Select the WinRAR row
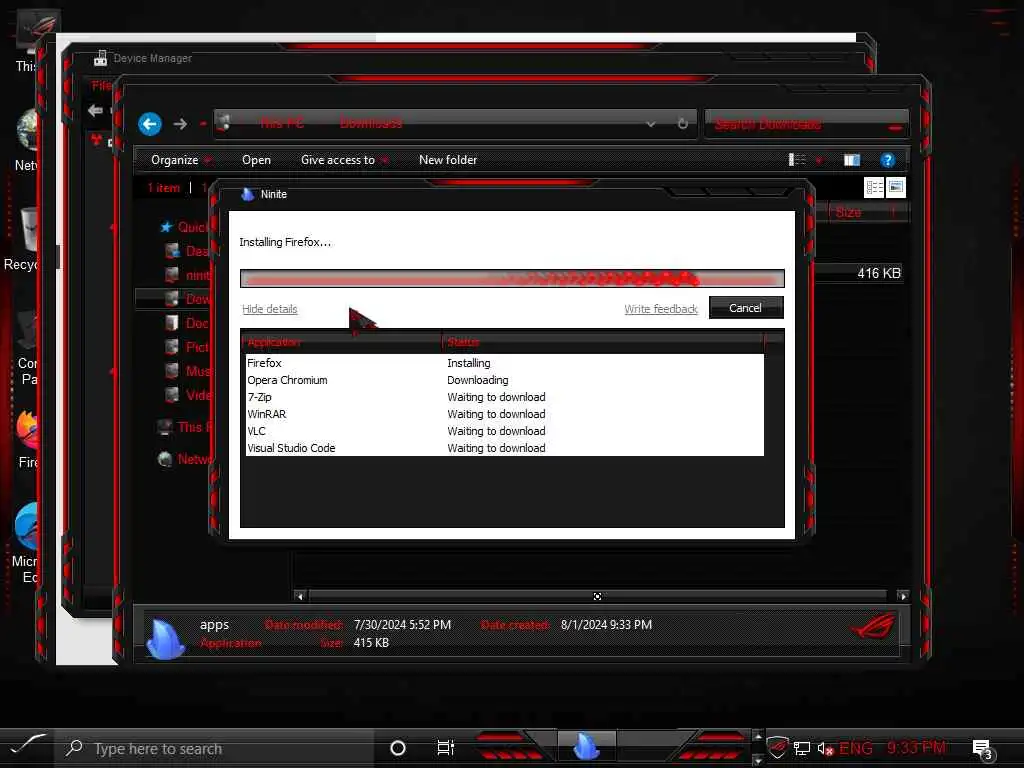The width and height of the screenshot is (1024, 768). pyautogui.click(x=504, y=414)
